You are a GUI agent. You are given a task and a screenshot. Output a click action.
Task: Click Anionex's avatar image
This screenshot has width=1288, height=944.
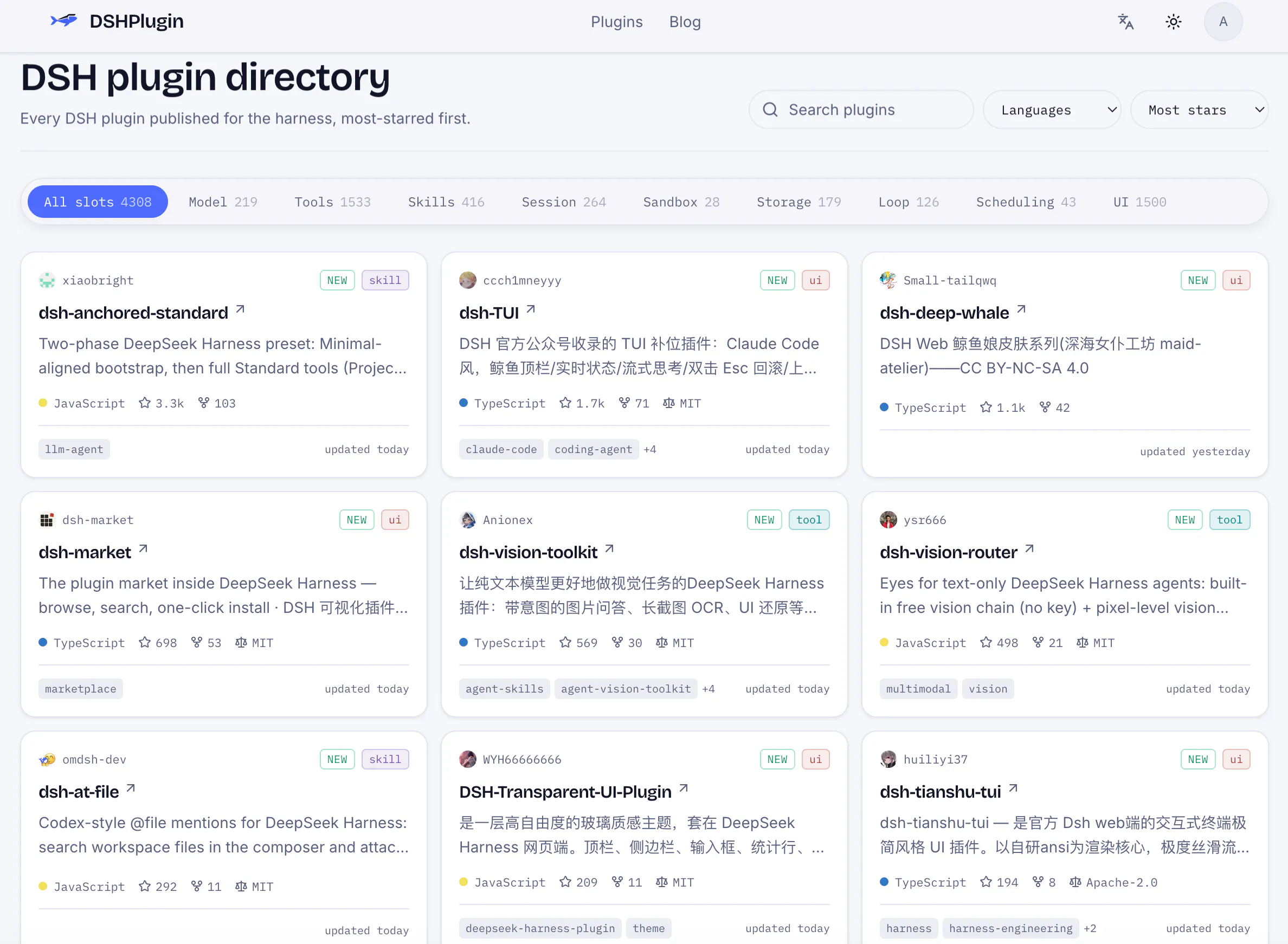[x=468, y=520]
